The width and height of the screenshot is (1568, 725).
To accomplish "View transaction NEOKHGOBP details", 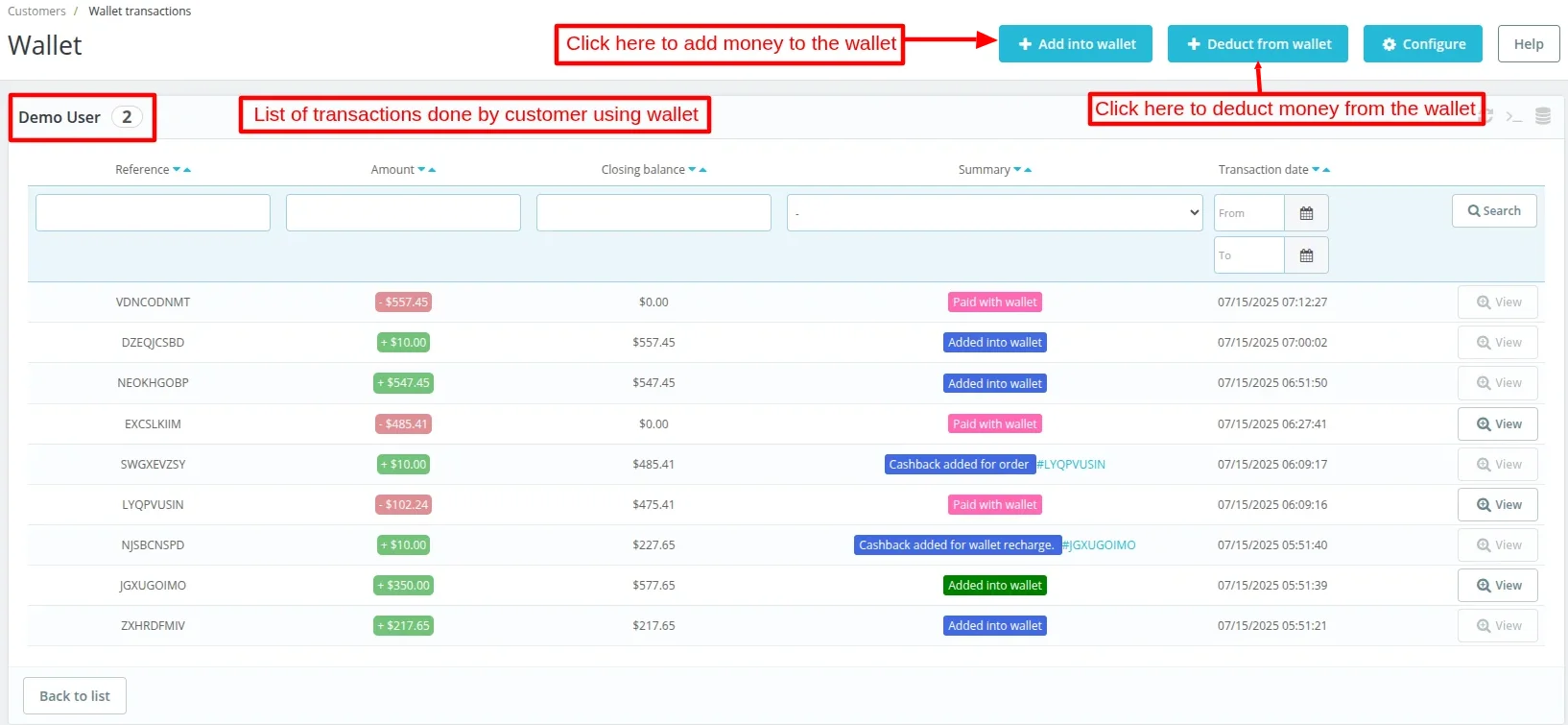I will point(1498,383).
